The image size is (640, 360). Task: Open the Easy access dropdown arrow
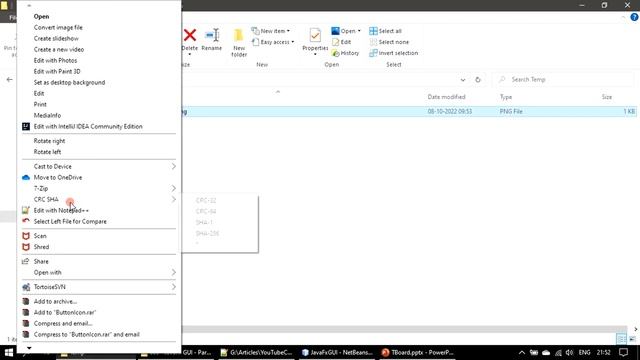293,42
